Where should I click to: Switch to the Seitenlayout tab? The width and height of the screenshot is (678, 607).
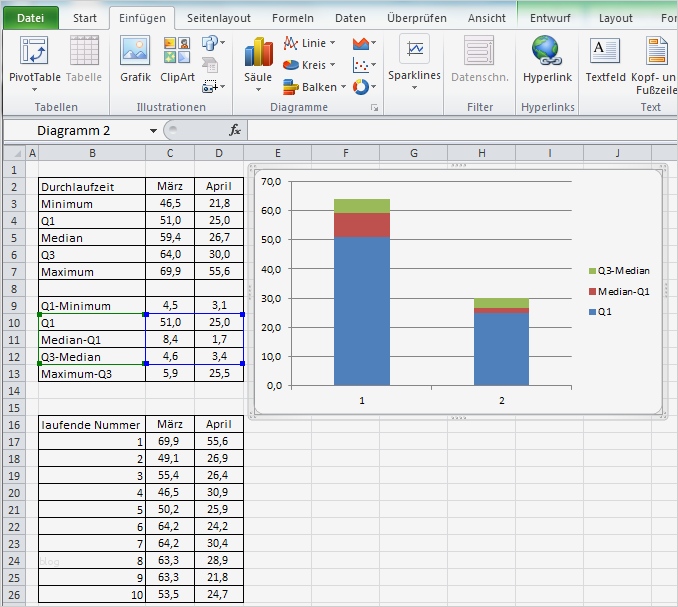tap(219, 17)
